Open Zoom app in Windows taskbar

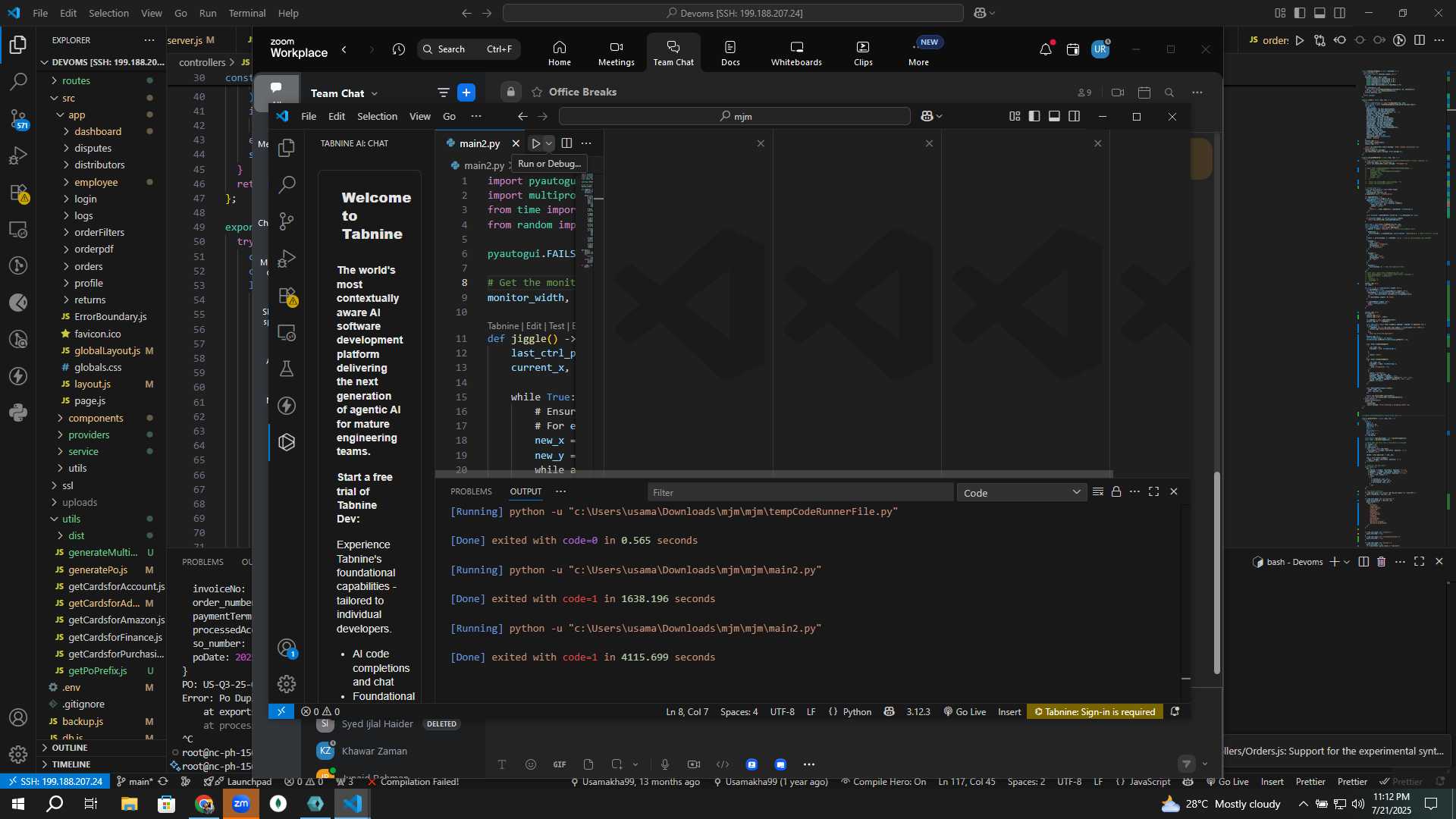[241, 804]
